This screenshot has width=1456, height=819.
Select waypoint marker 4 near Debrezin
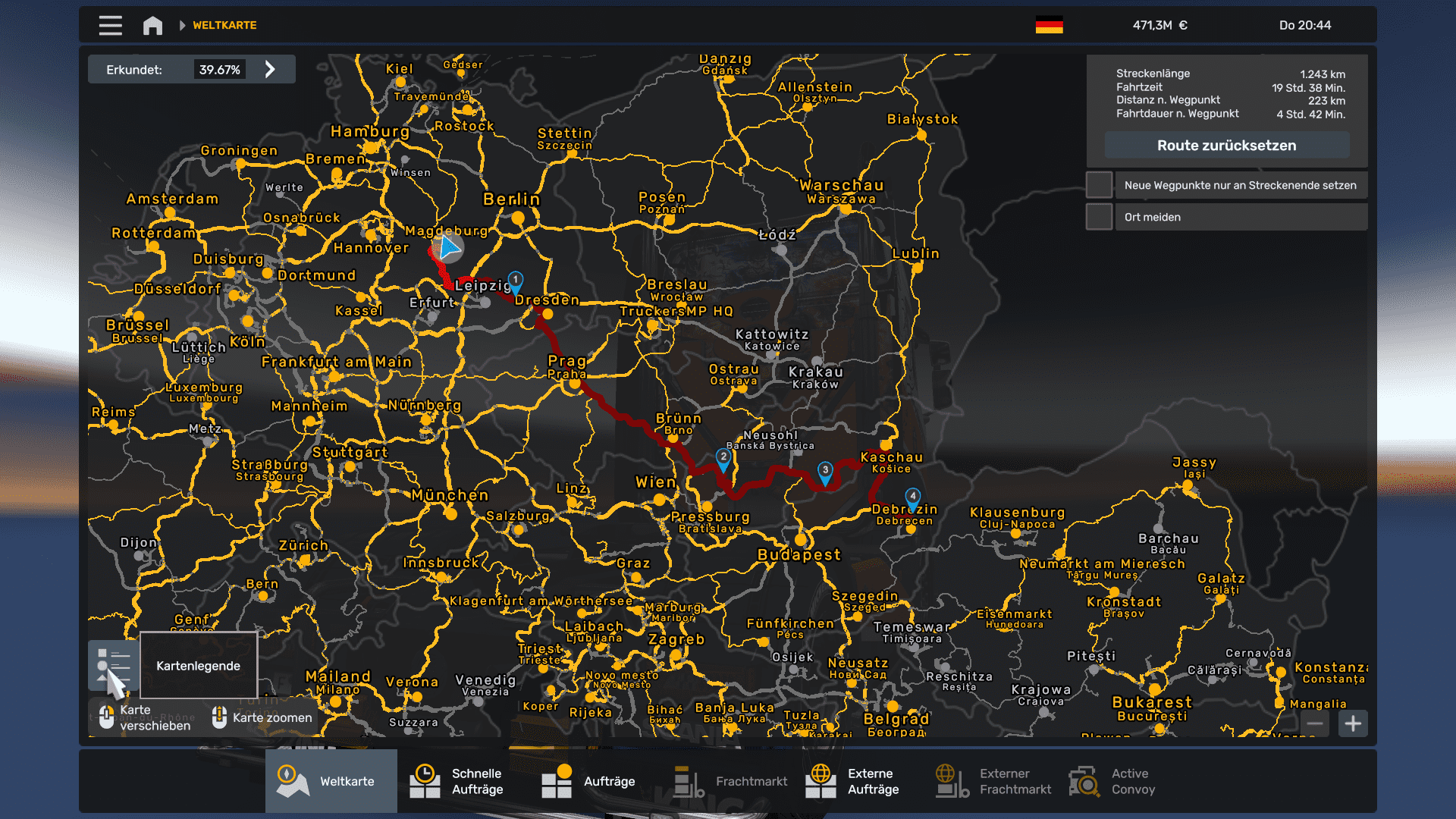point(914,494)
